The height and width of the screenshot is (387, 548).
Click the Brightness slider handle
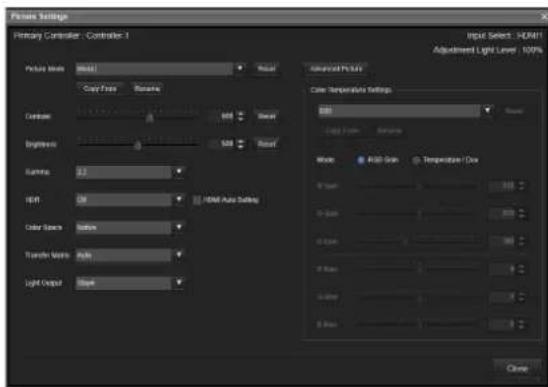[138, 145]
